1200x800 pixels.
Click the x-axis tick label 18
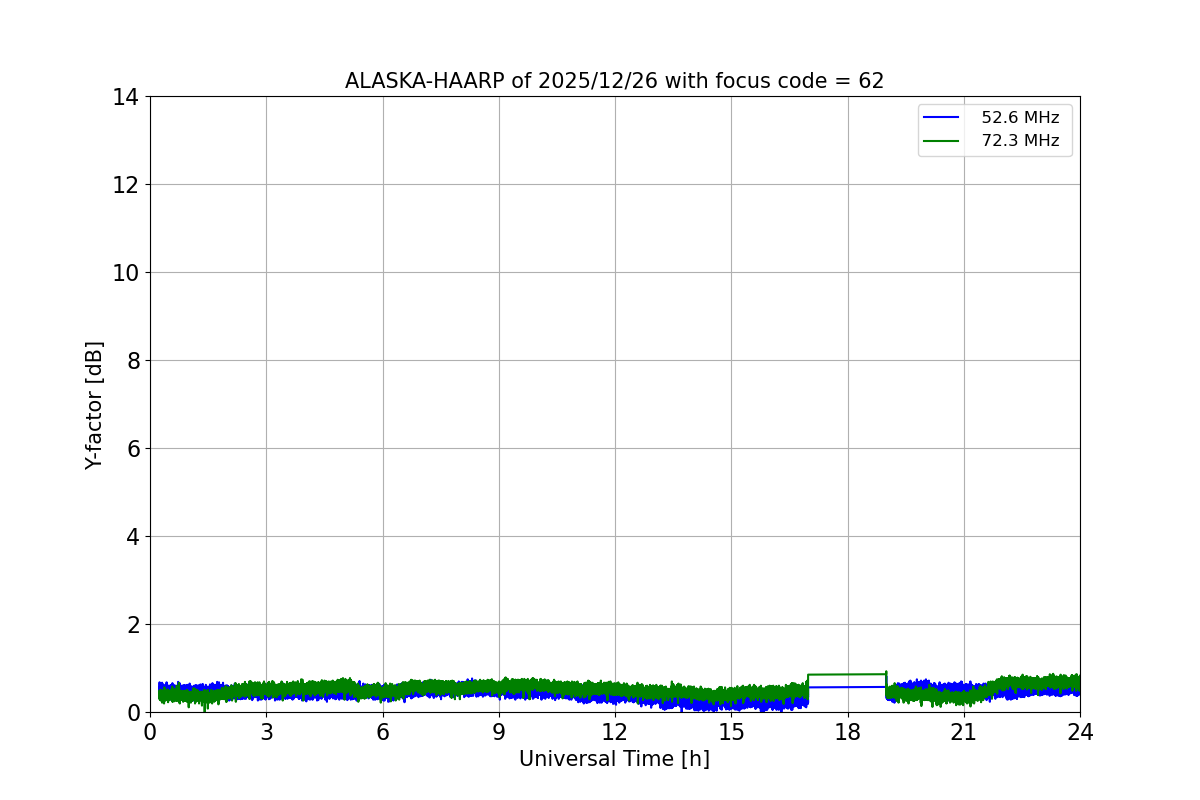click(x=848, y=732)
